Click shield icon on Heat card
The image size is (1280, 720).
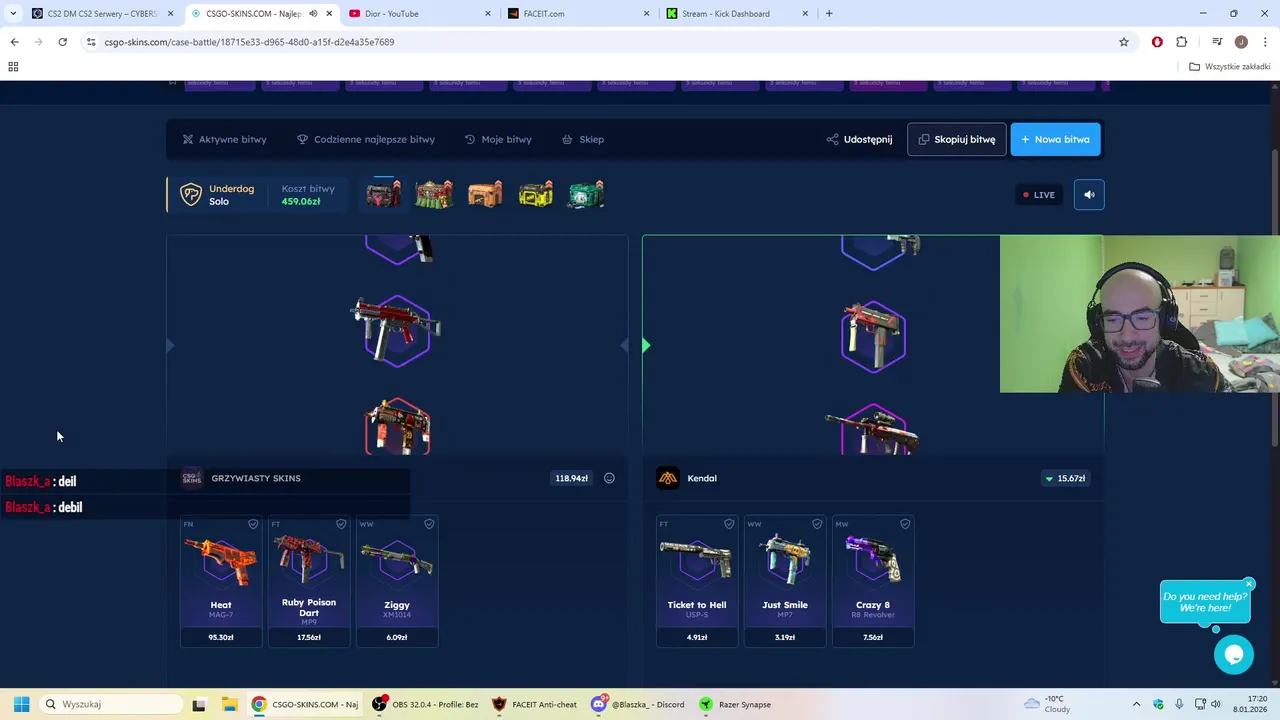[x=253, y=524]
